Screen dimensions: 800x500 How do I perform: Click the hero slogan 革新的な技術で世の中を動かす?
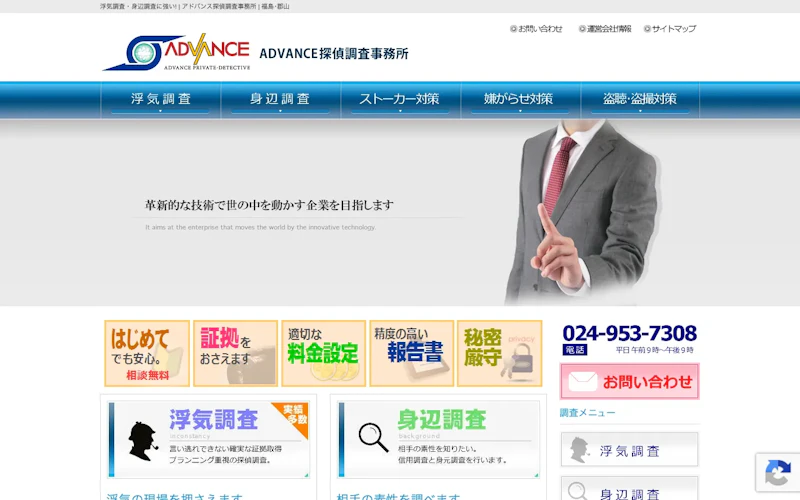(269, 205)
